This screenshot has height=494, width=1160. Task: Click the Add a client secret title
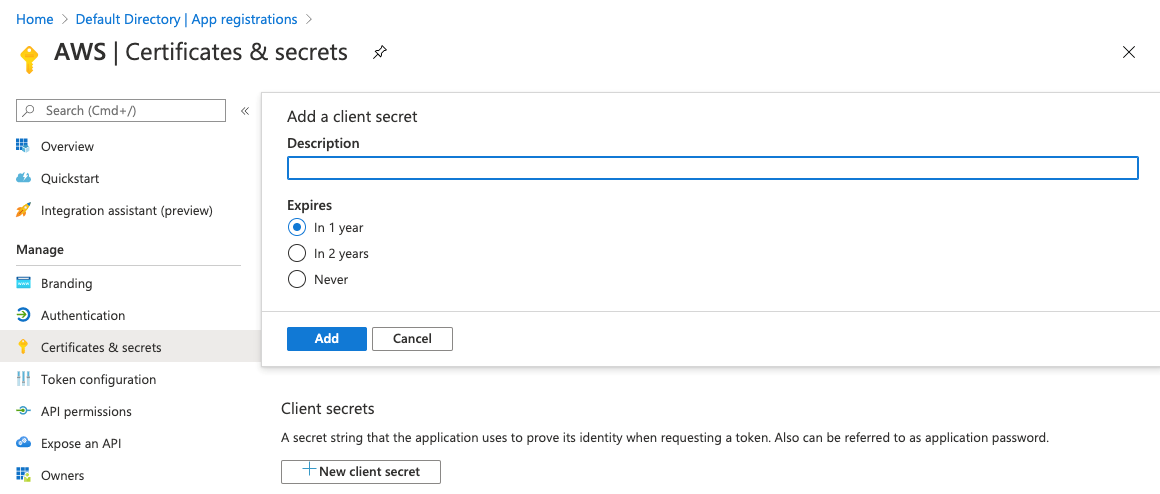(352, 116)
